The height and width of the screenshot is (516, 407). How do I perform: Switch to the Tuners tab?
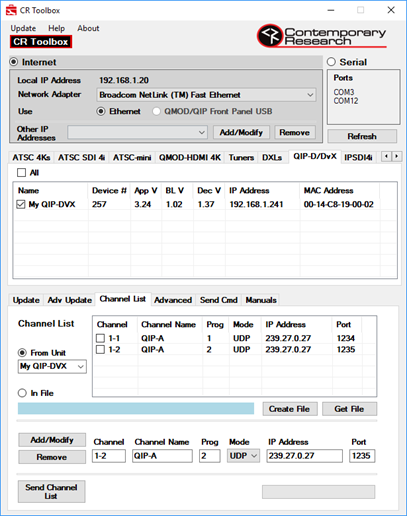point(241,157)
